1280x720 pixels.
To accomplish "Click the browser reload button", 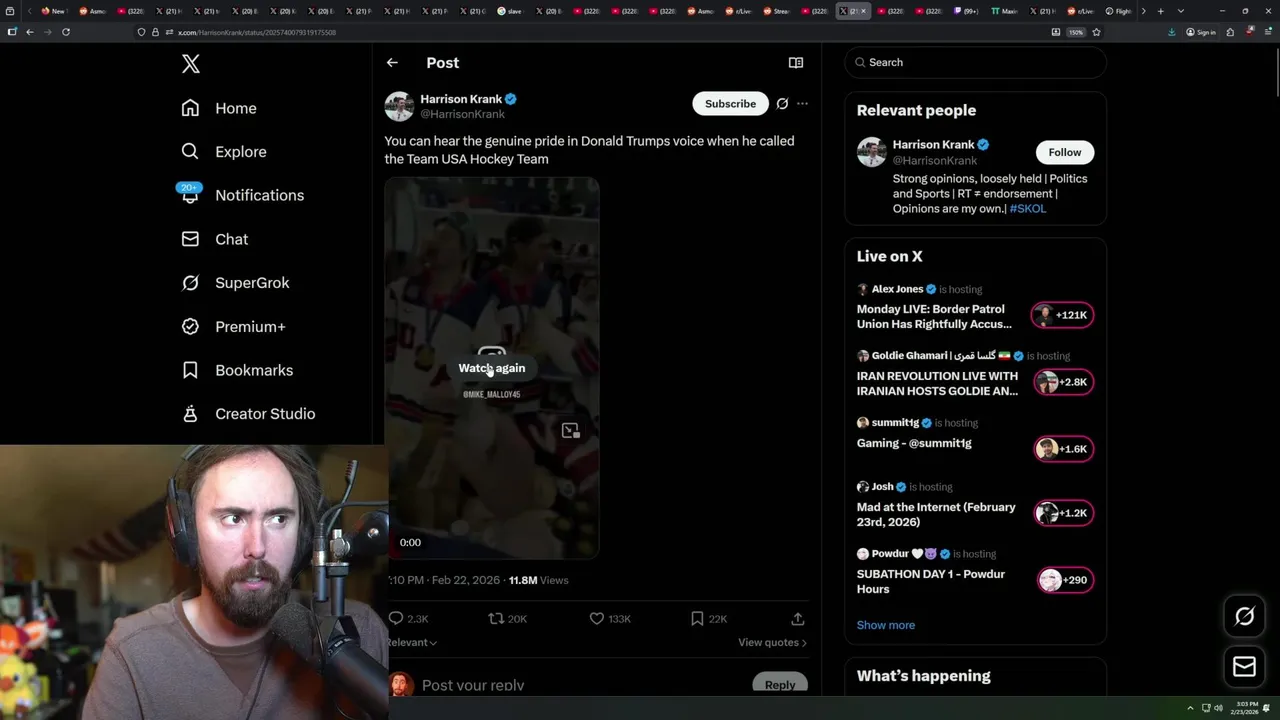I will 65,32.
